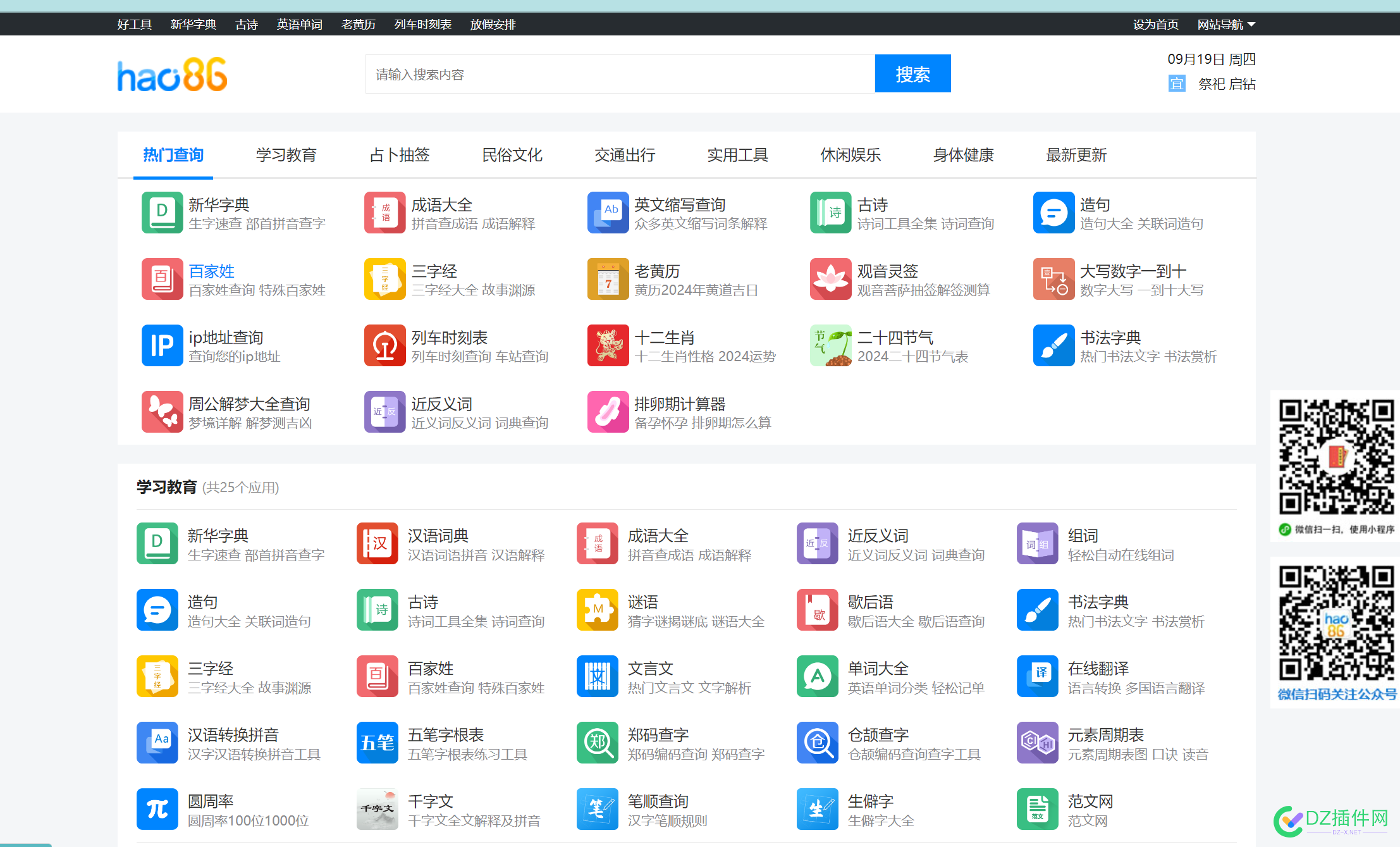Select the 身体健康 tab
This screenshot has width=1400, height=847.
[963, 155]
